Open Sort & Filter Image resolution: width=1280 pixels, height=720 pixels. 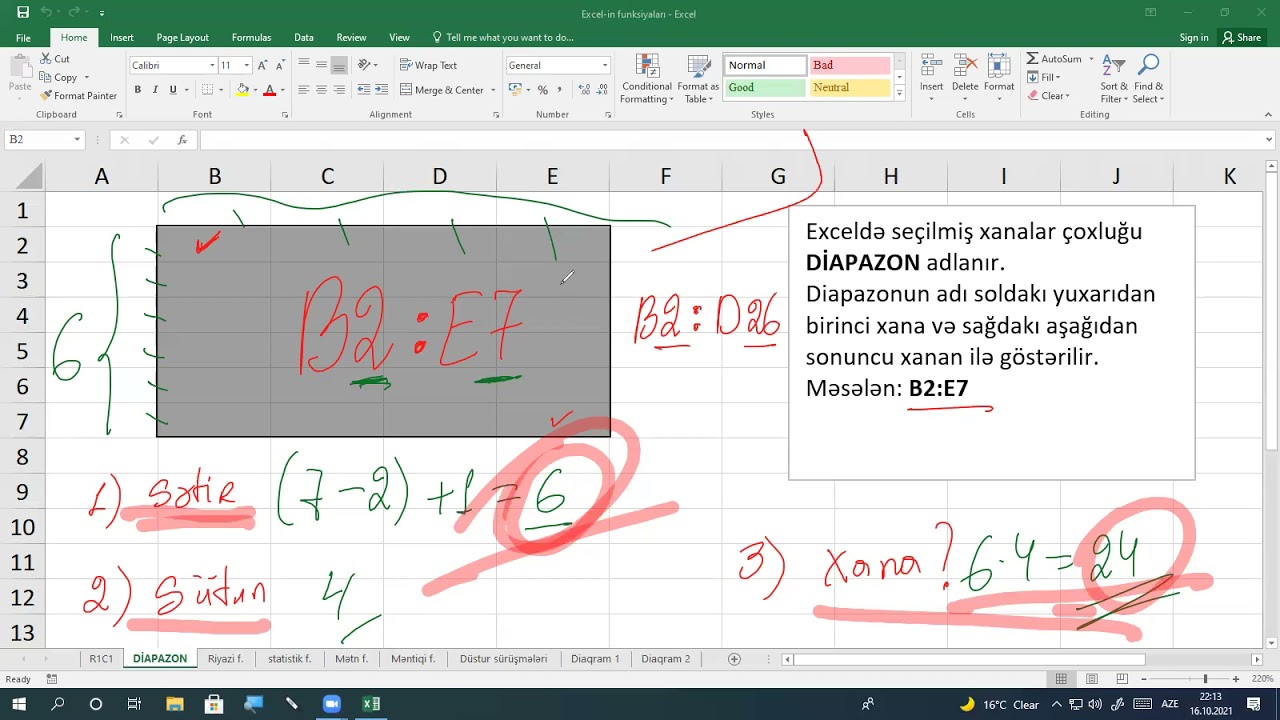pos(1114,79)
